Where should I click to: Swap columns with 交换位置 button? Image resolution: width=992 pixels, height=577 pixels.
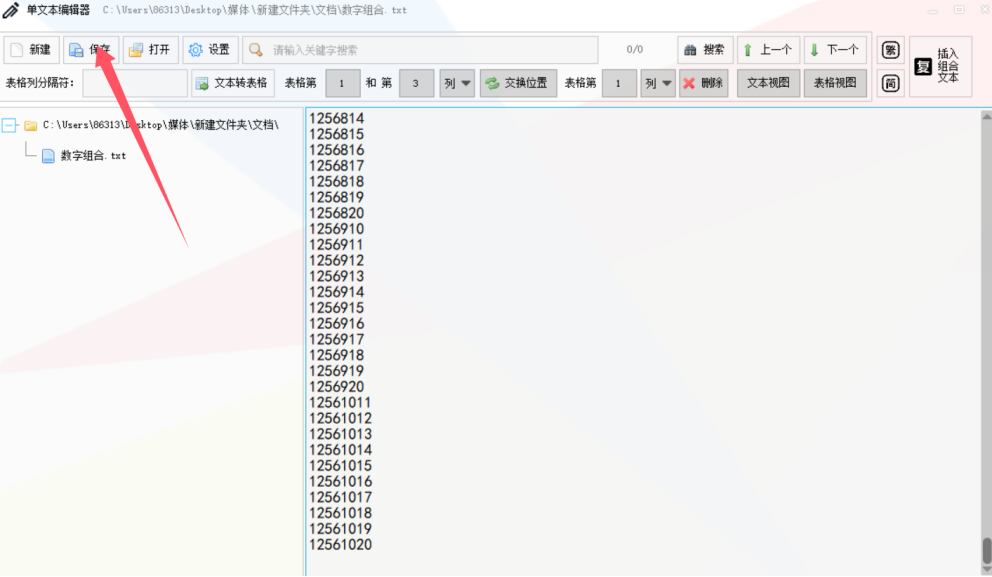coord(518,83)
